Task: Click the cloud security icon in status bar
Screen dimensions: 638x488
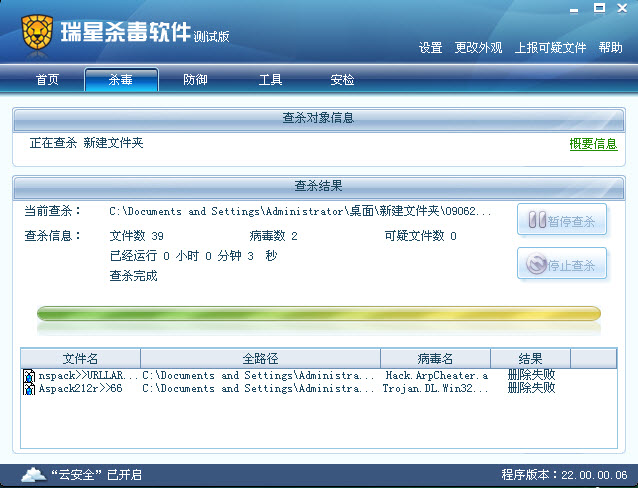Action: pos(34,475)
